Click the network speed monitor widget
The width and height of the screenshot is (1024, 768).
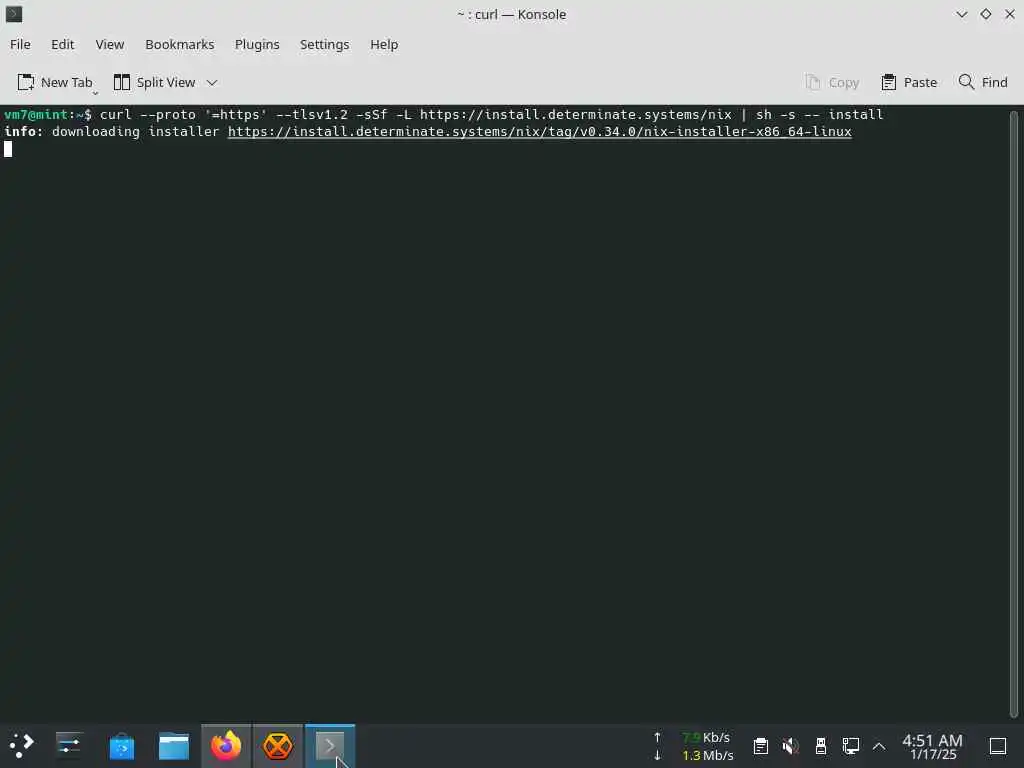tap(694, 746)
